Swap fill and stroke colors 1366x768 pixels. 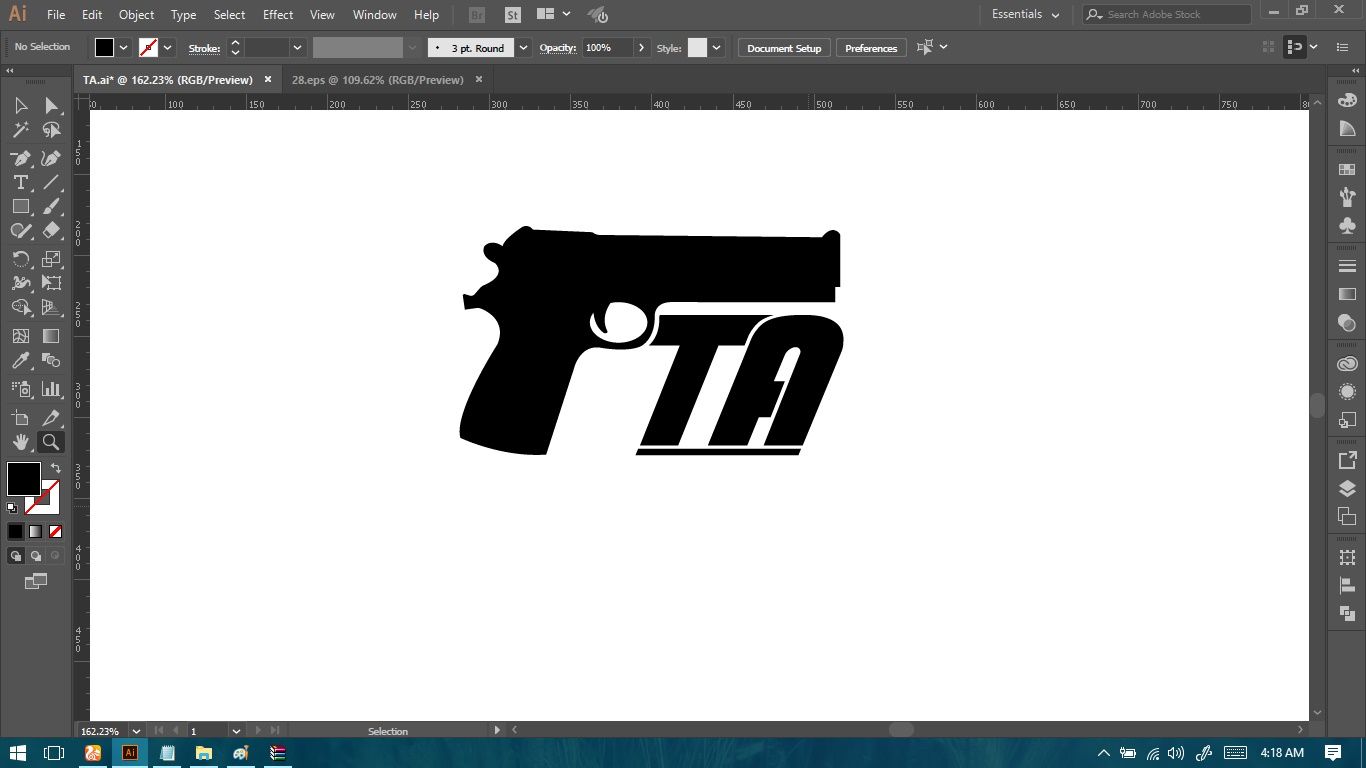55,468
